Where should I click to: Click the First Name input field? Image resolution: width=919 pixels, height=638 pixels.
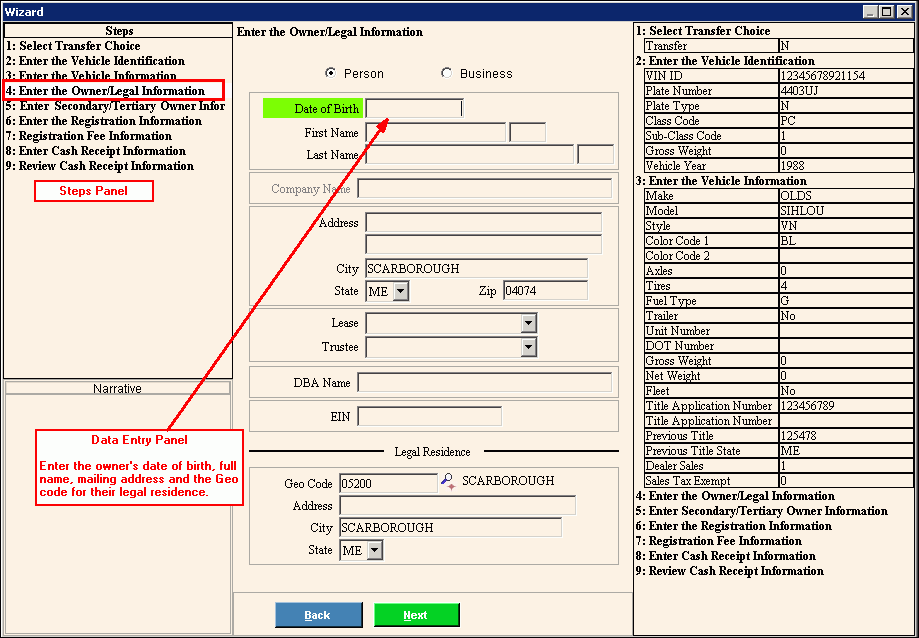(435, 132)
